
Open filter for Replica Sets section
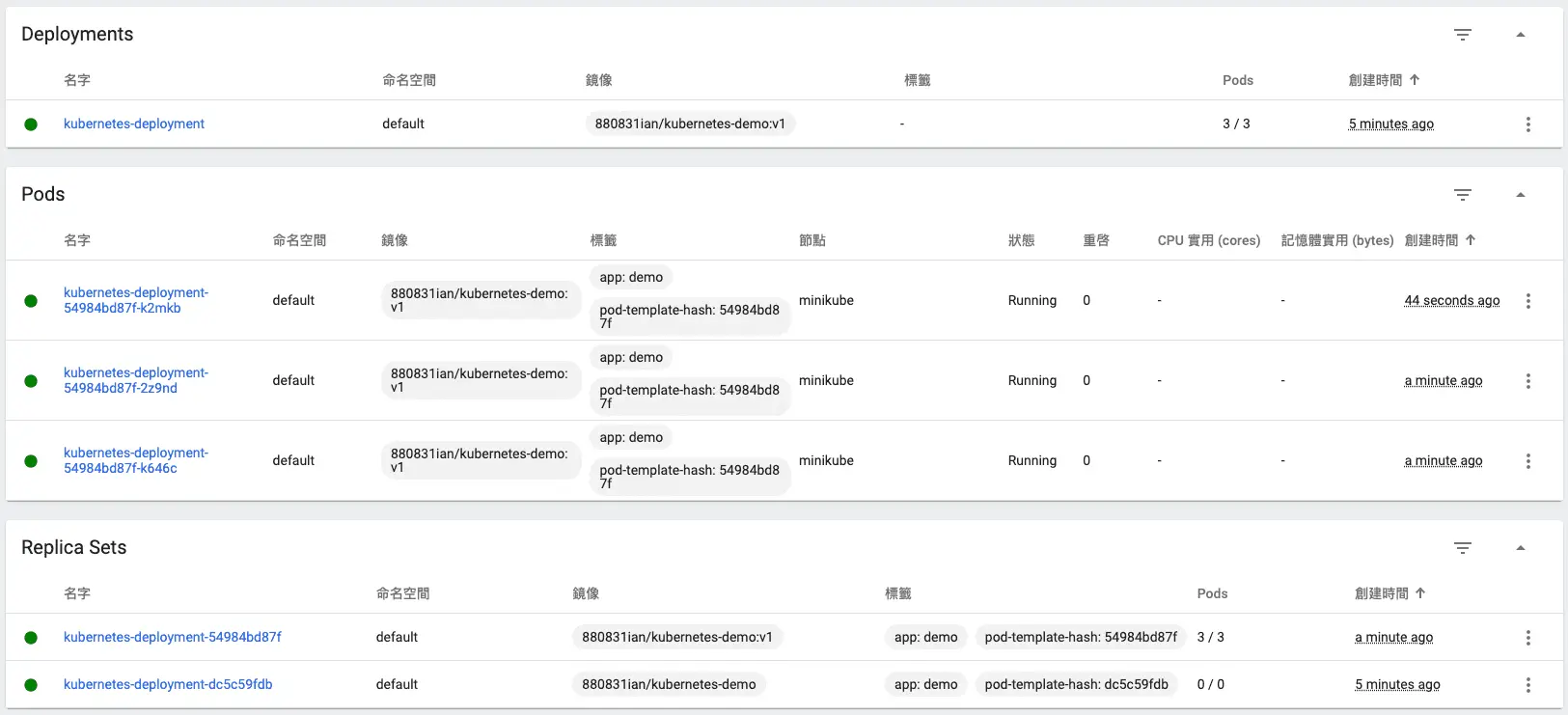pos(1463,548)
